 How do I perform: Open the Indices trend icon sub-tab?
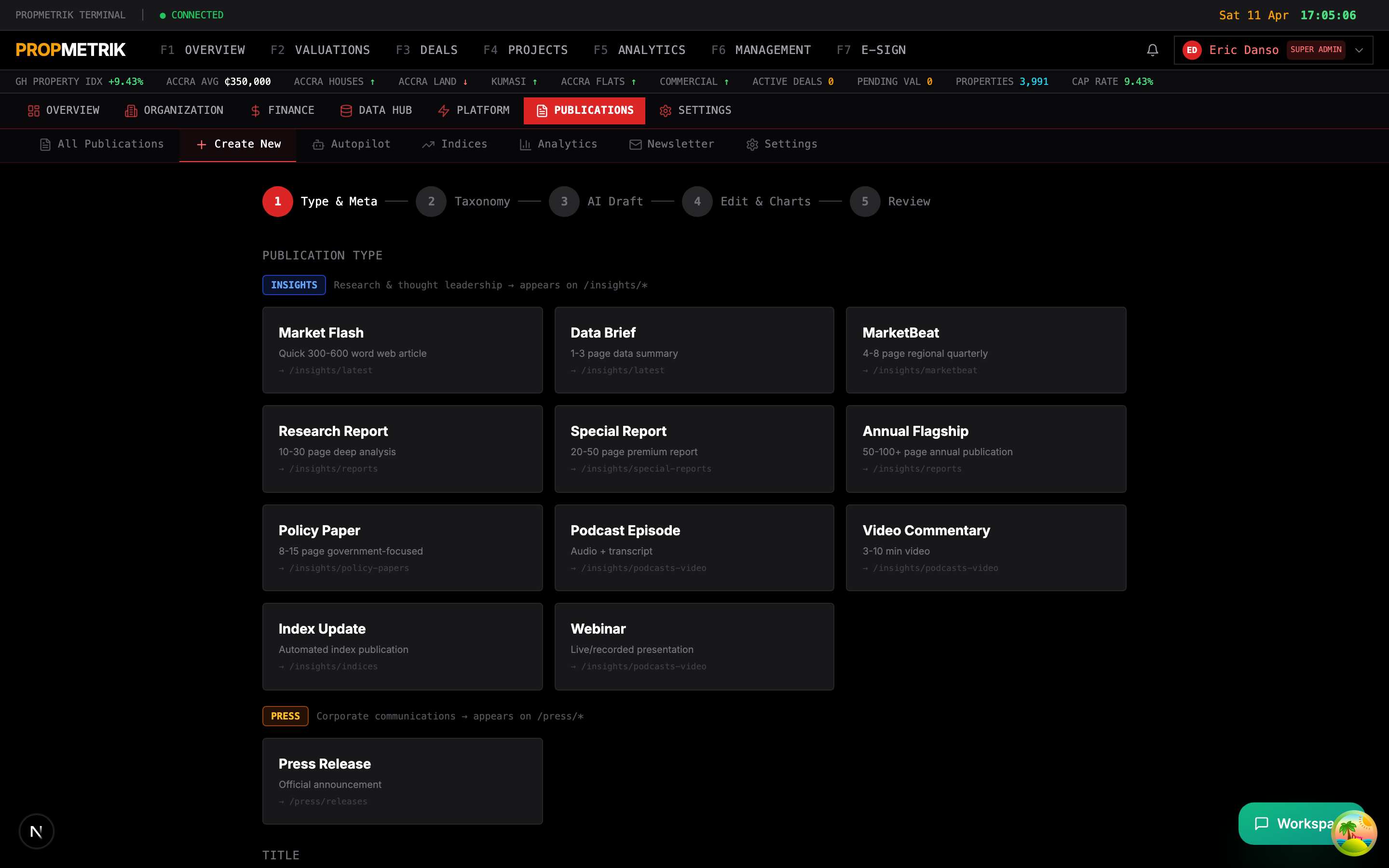point(455,144)
